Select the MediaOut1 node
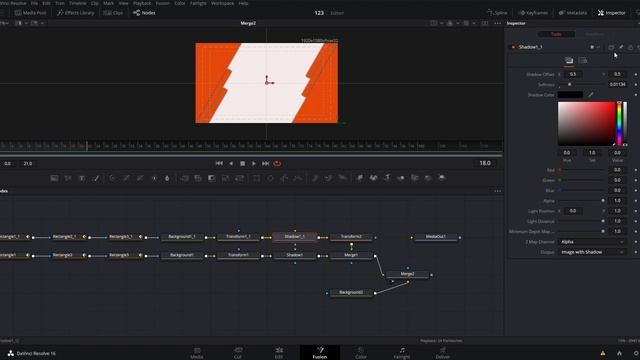Screen dimensions: 640x360 point(436,237)
